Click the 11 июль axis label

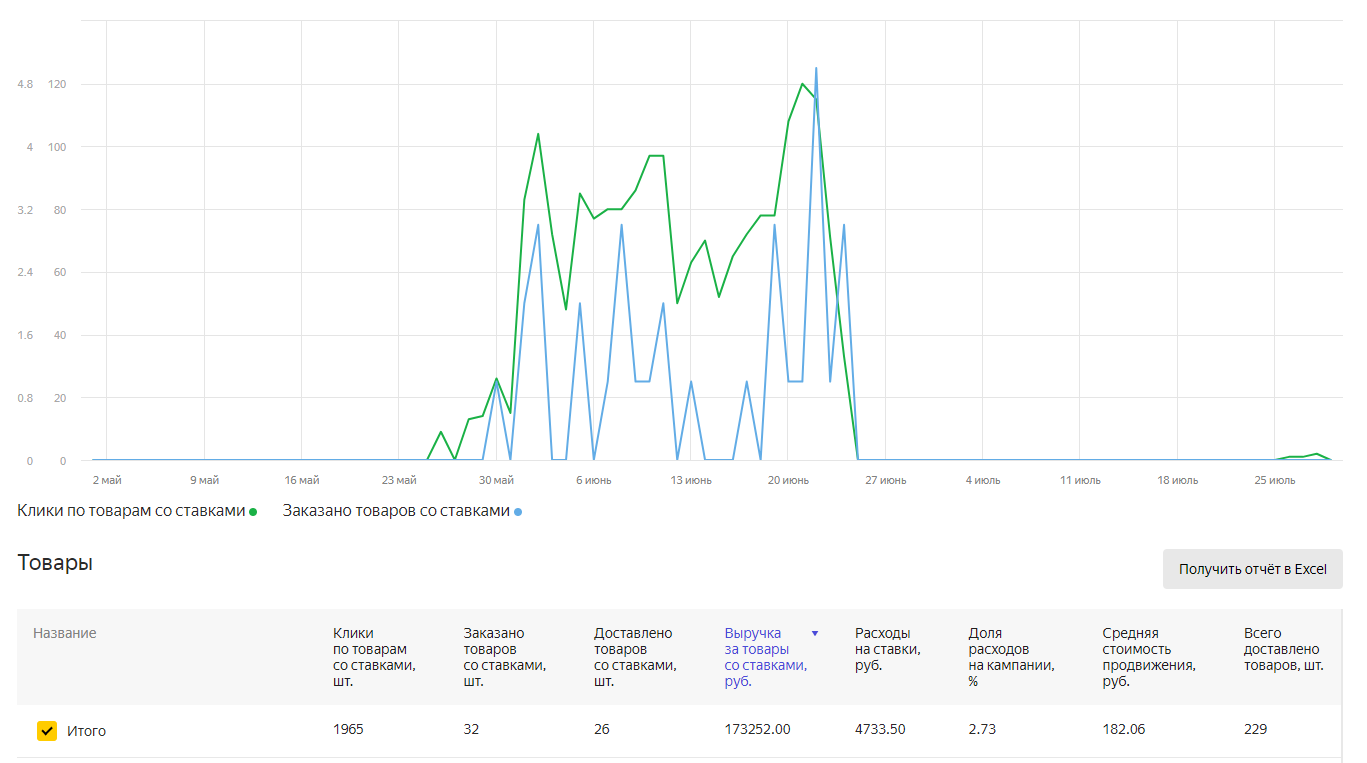1080,481
